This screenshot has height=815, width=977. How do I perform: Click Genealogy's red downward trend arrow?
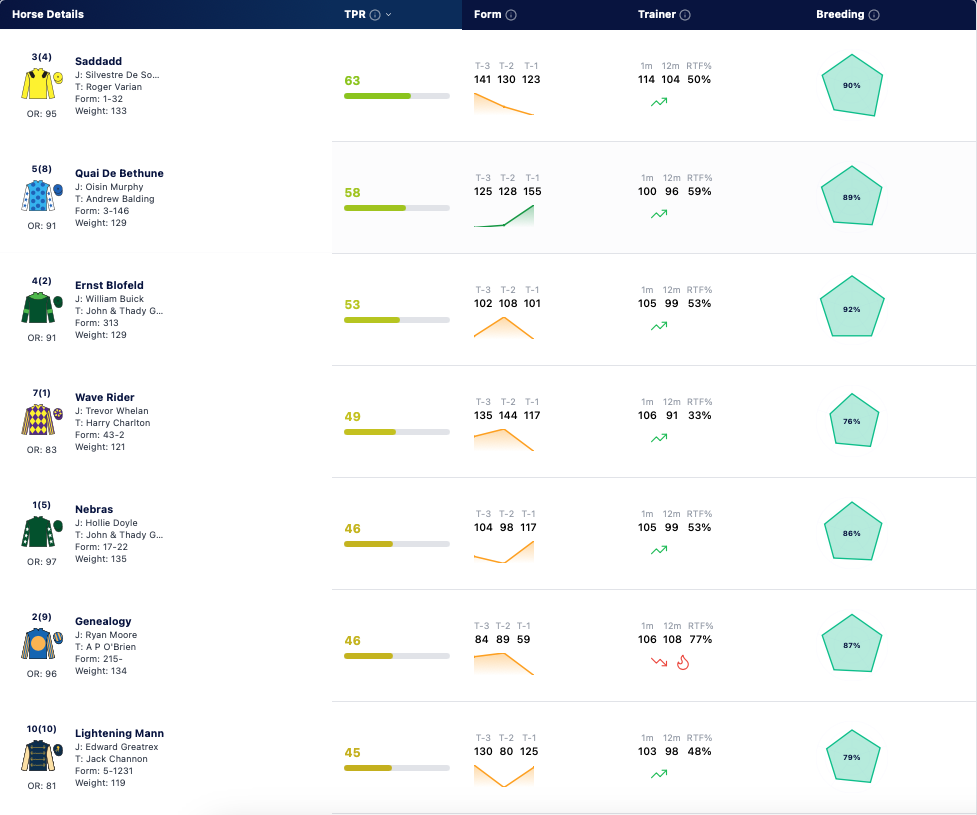pos(659,662)
